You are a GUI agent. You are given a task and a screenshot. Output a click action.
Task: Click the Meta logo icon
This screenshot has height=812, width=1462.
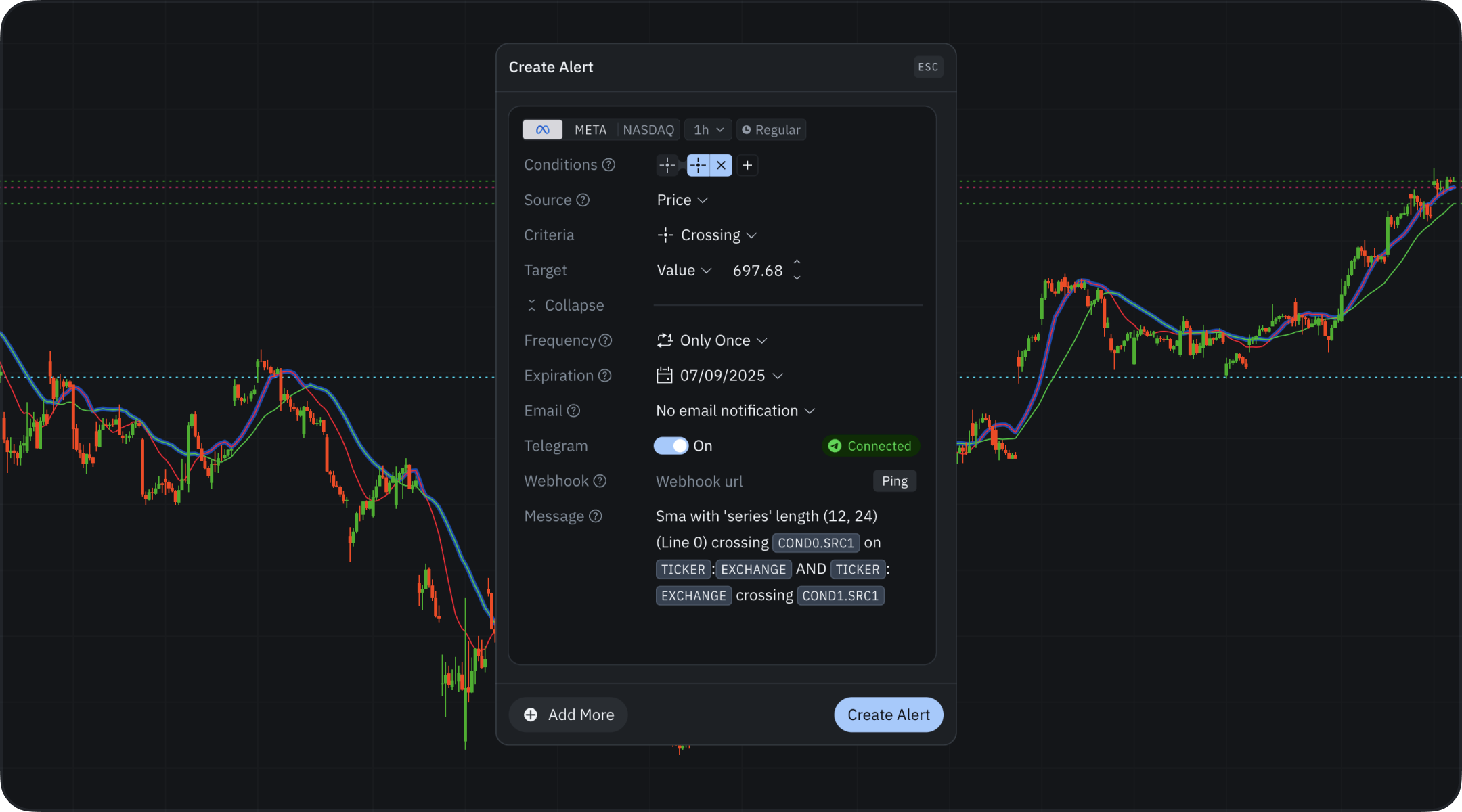pyautogui.click(x=542, y=130)
